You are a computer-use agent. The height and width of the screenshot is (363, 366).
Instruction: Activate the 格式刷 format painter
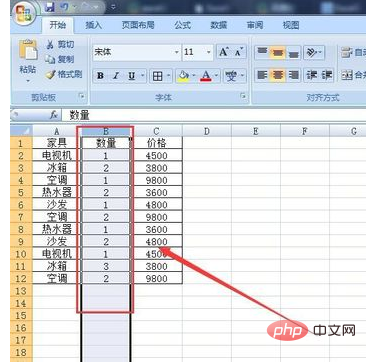(64, 74)
